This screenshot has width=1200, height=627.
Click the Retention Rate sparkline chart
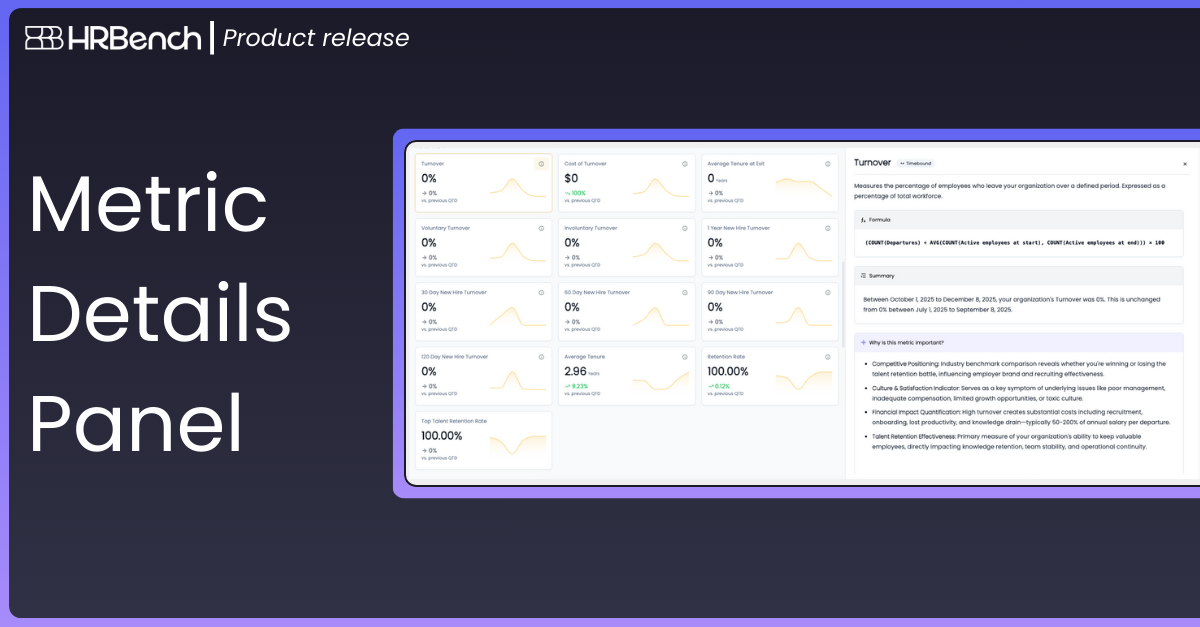[803, 380]
